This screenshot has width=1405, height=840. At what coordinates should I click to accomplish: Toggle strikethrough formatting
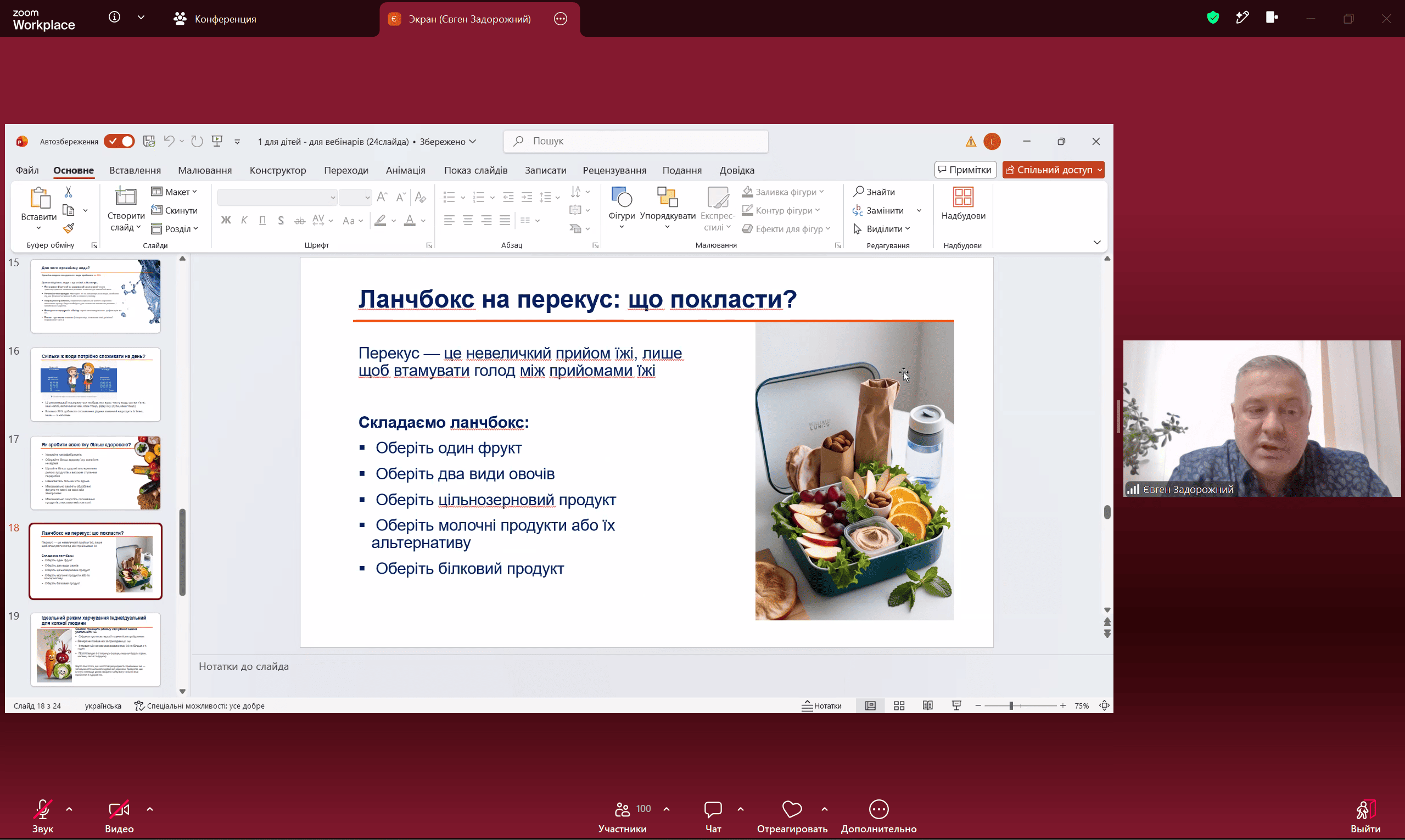[x=299, y=220]
